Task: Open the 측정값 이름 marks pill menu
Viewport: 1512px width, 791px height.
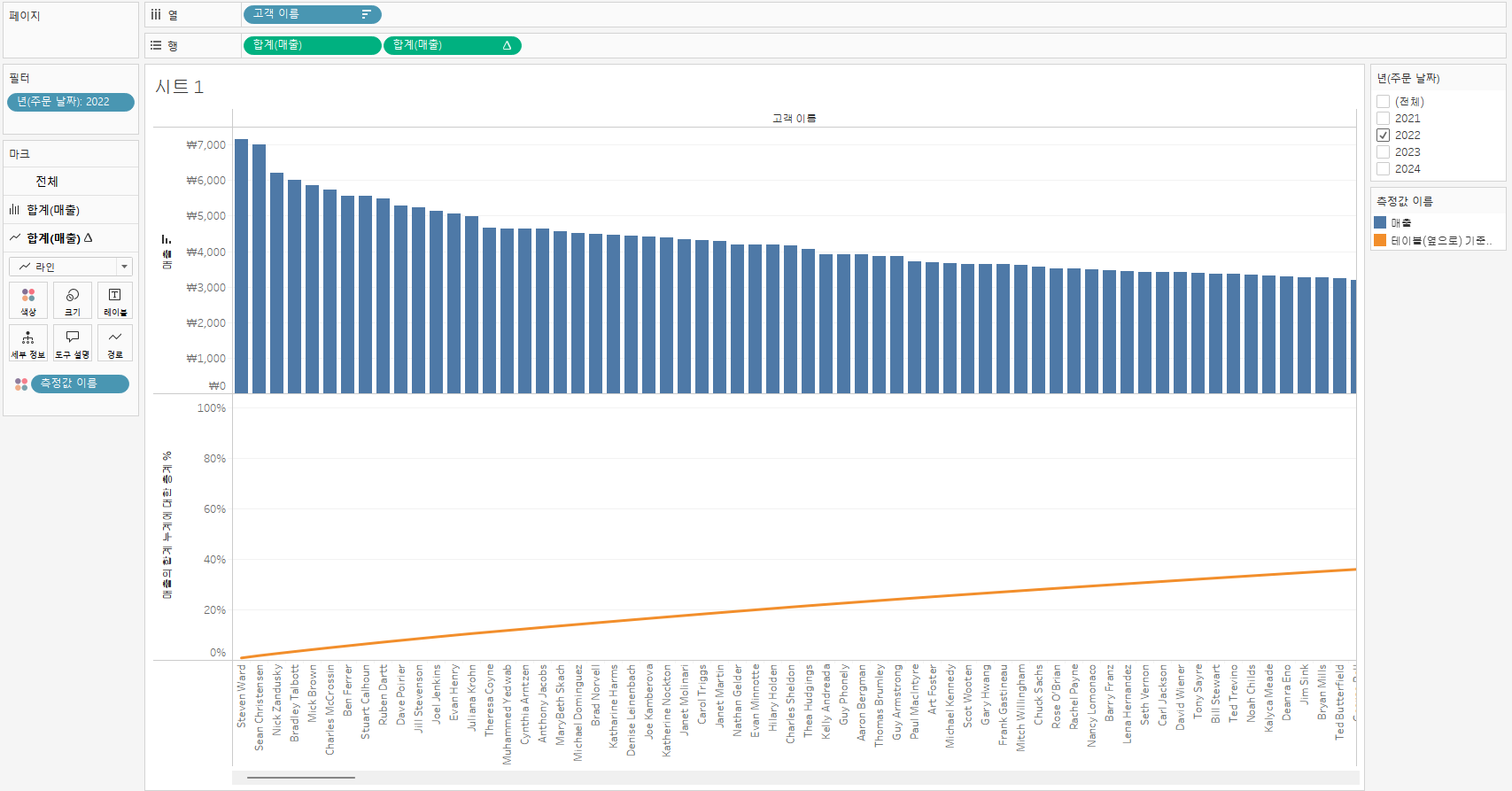Action: (x=80, y=384)
